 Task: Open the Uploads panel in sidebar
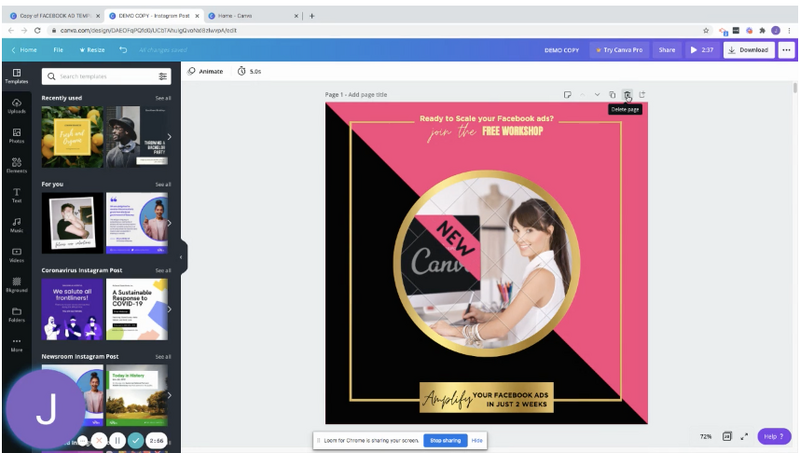[x=16, y=106]
